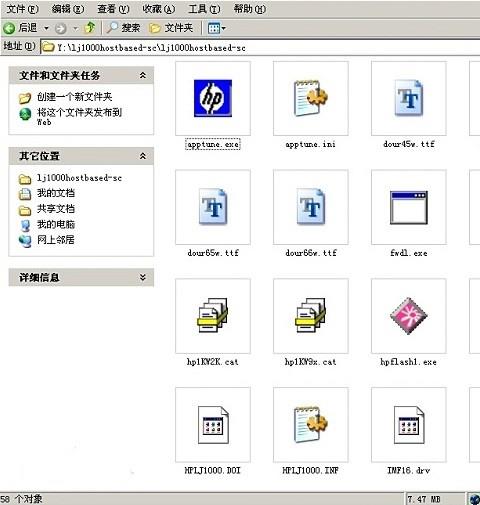Select the dour45w.ttf font icon
This screenshot has height=505, width=480.
409,98
